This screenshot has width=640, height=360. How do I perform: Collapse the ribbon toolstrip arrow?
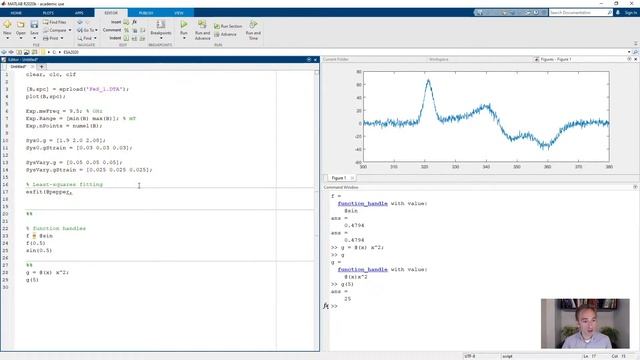tap(636, 44)
